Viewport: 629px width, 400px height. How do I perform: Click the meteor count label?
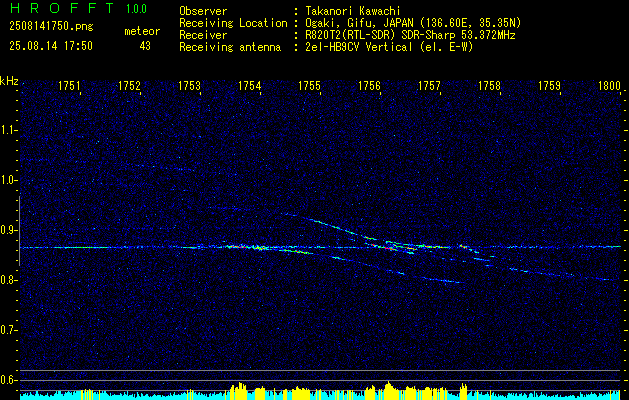142,31
